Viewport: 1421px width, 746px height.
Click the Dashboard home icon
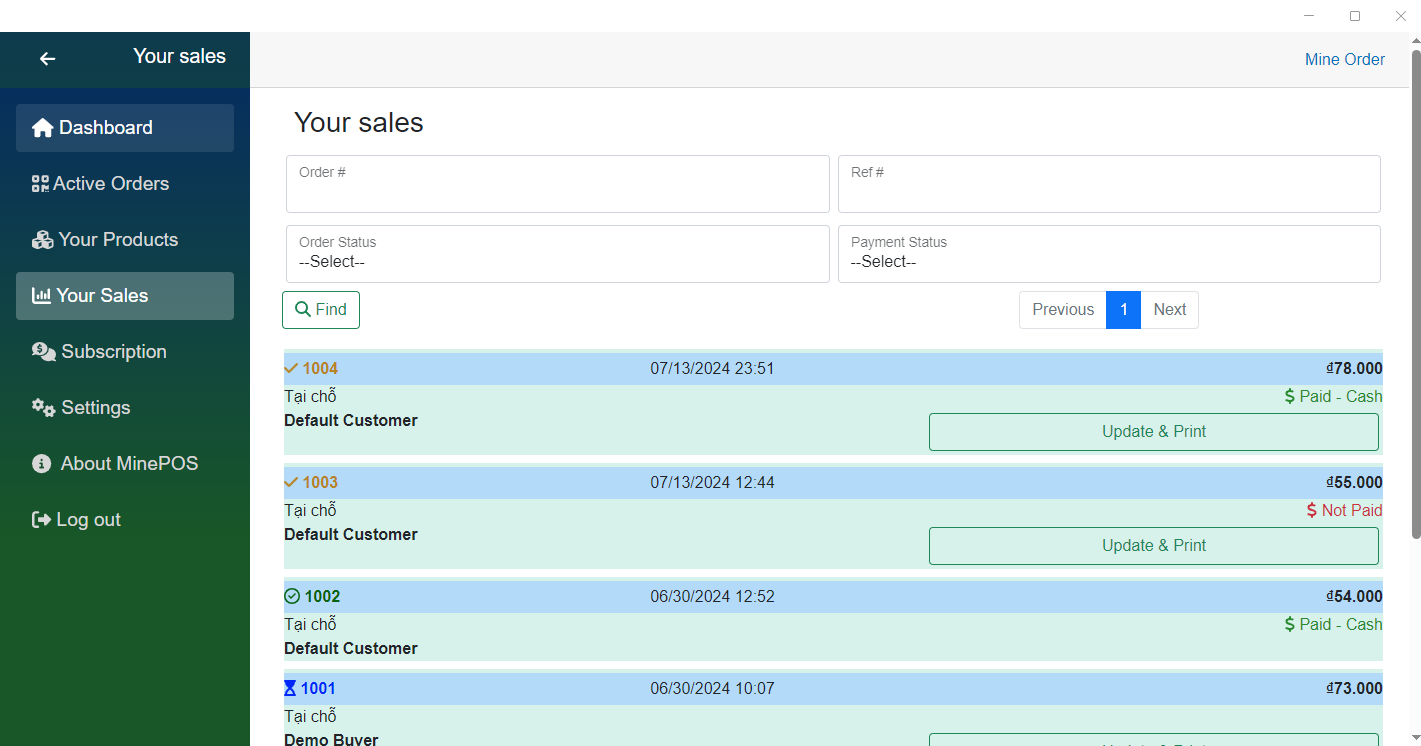pyautogui.click(x=42, y=128)
